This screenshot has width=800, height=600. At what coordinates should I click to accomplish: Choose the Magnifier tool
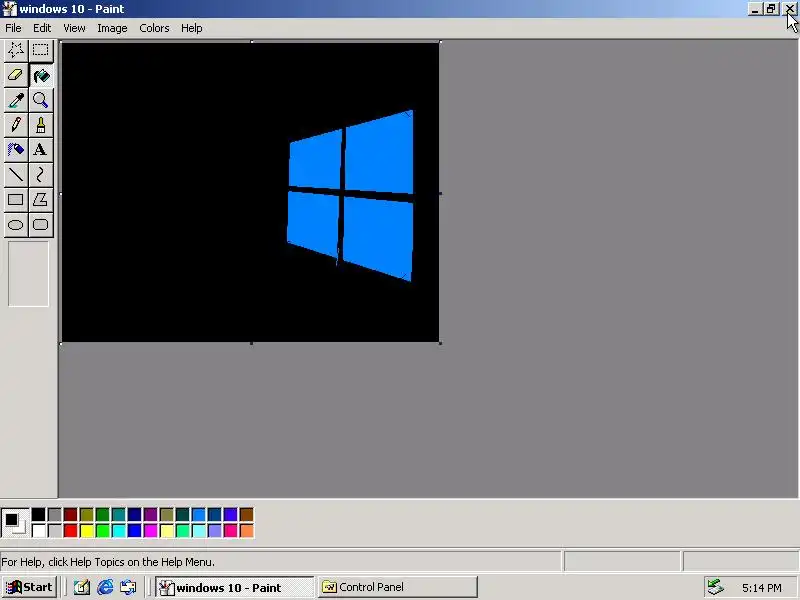pyautogui.click(x=40, y=100)
